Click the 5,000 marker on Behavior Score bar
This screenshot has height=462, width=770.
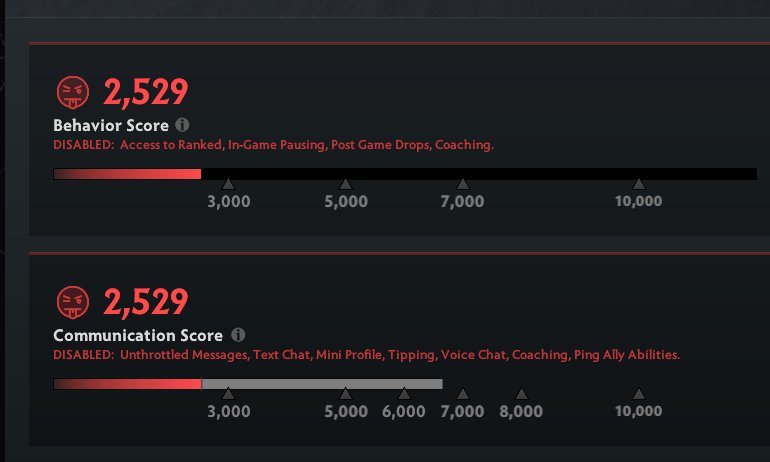(x=345, y=184)
